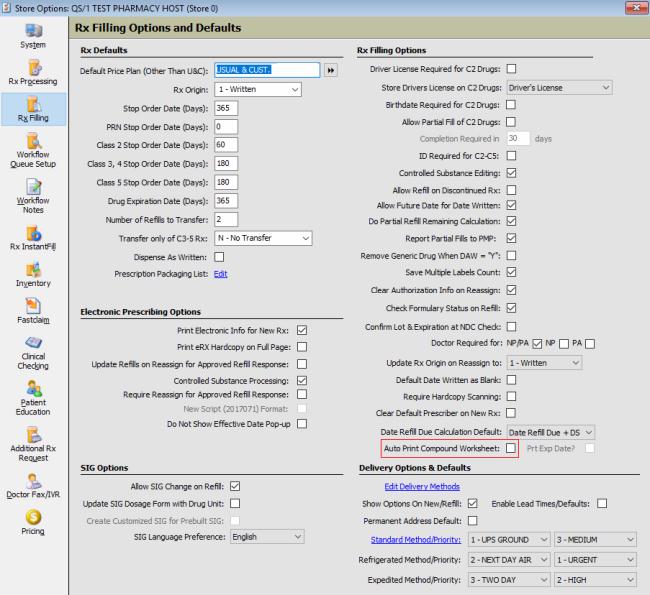Click the Standard Method/Priority link
This screenshot has width=650, height=595.
pos(416,539)
